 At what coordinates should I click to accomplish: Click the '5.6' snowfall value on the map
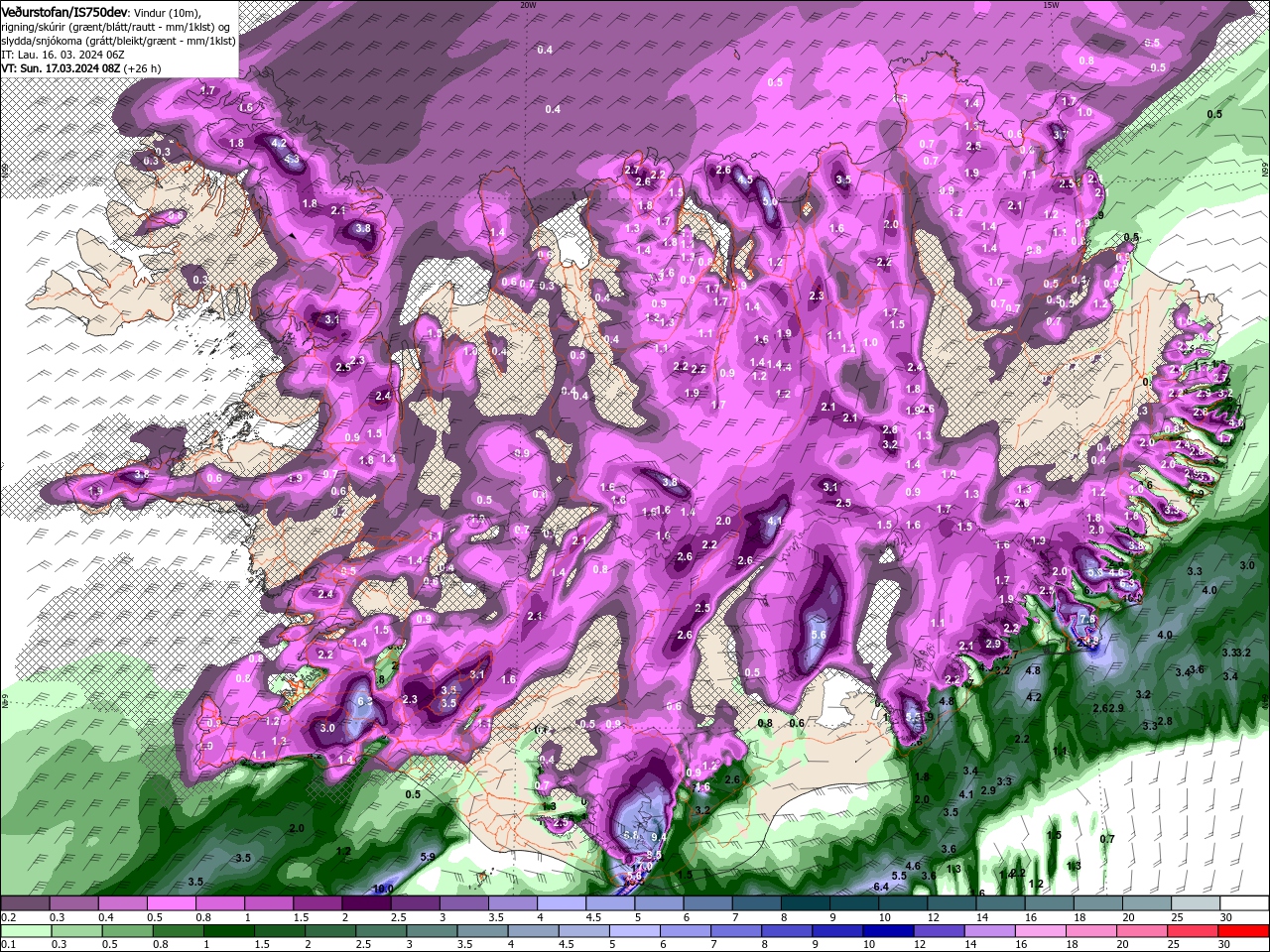coord(819,635)
